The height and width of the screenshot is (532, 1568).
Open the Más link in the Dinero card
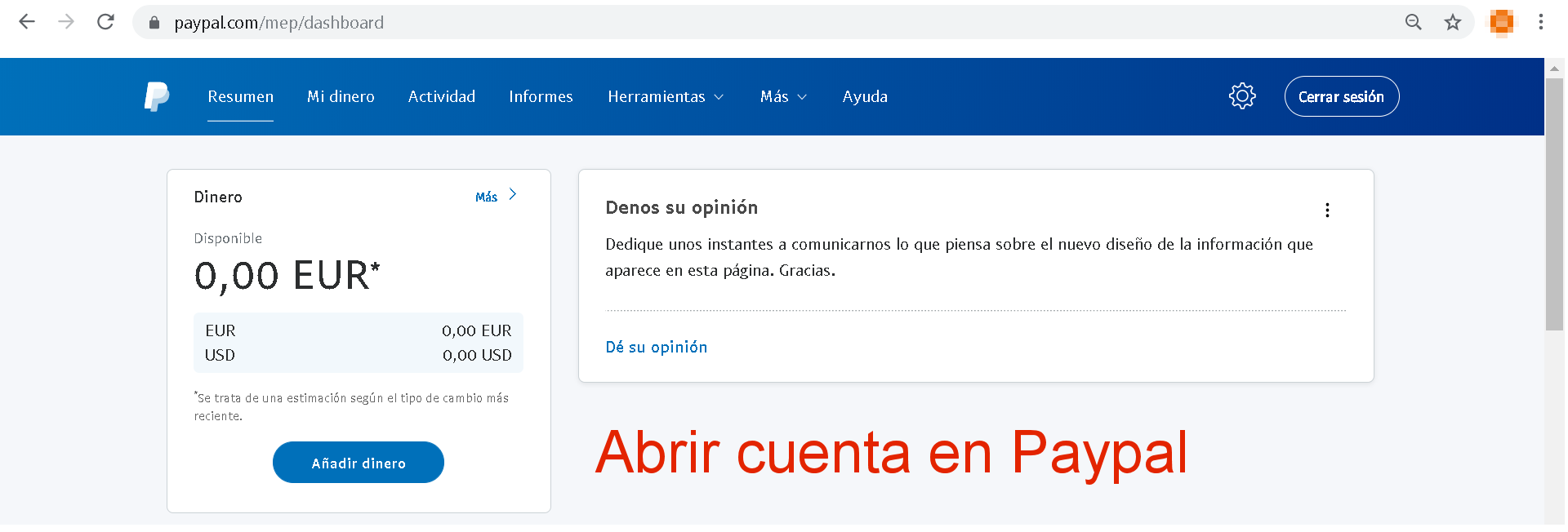pyautogui.click(x=487, y=197)
